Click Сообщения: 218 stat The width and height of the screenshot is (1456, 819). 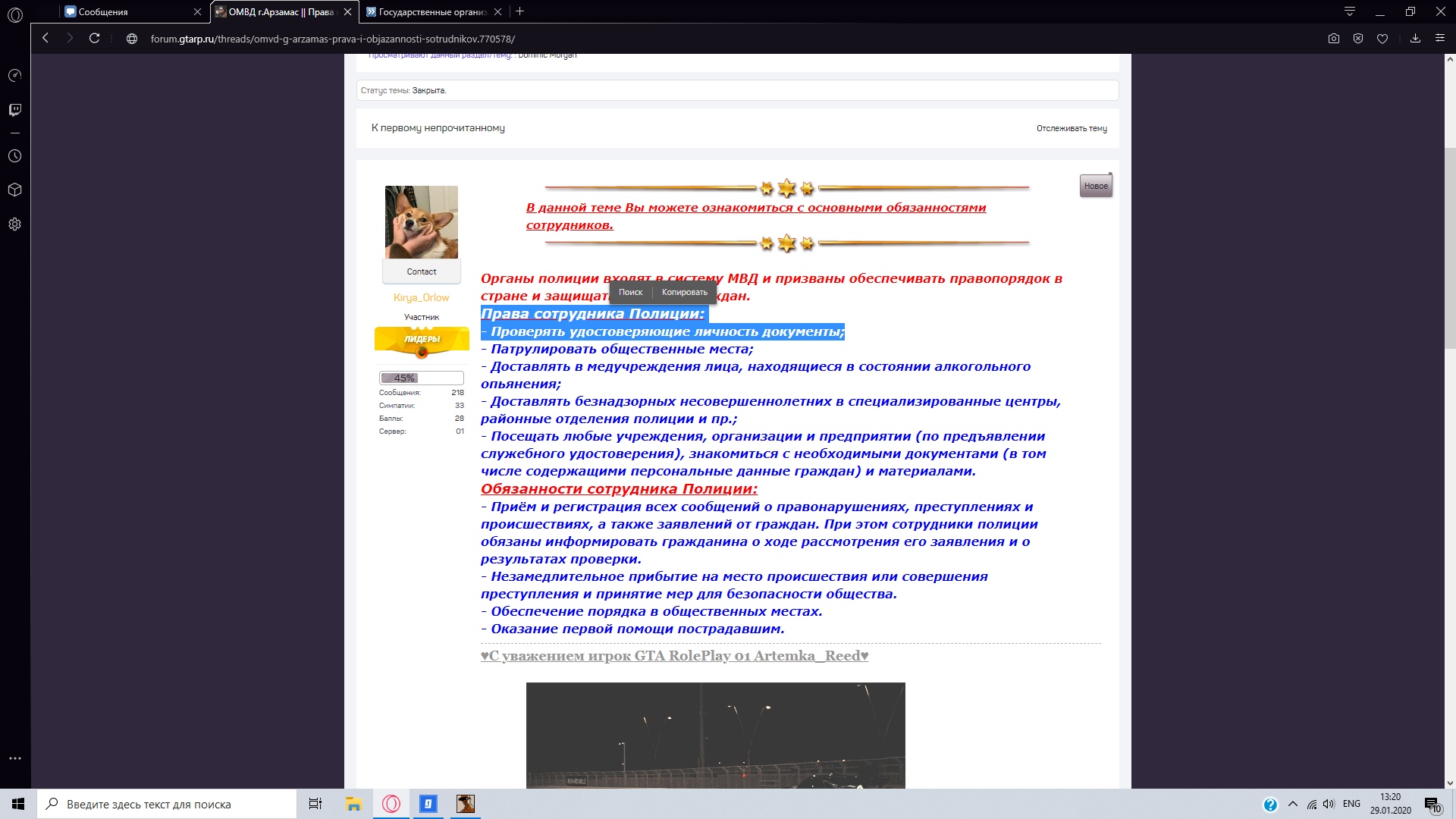point(422,393)
